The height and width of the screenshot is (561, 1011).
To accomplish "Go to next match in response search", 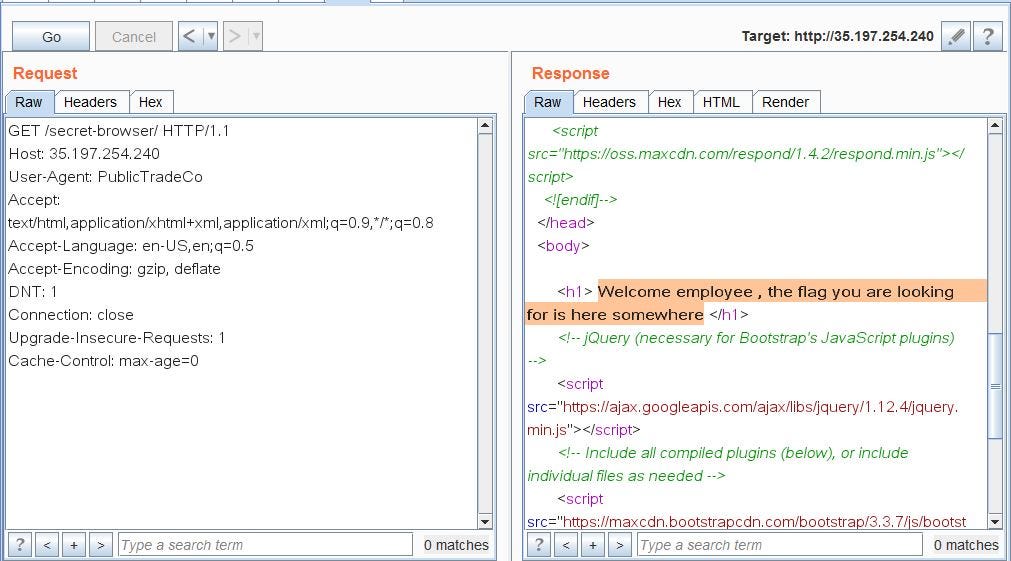I will point(620,545).
